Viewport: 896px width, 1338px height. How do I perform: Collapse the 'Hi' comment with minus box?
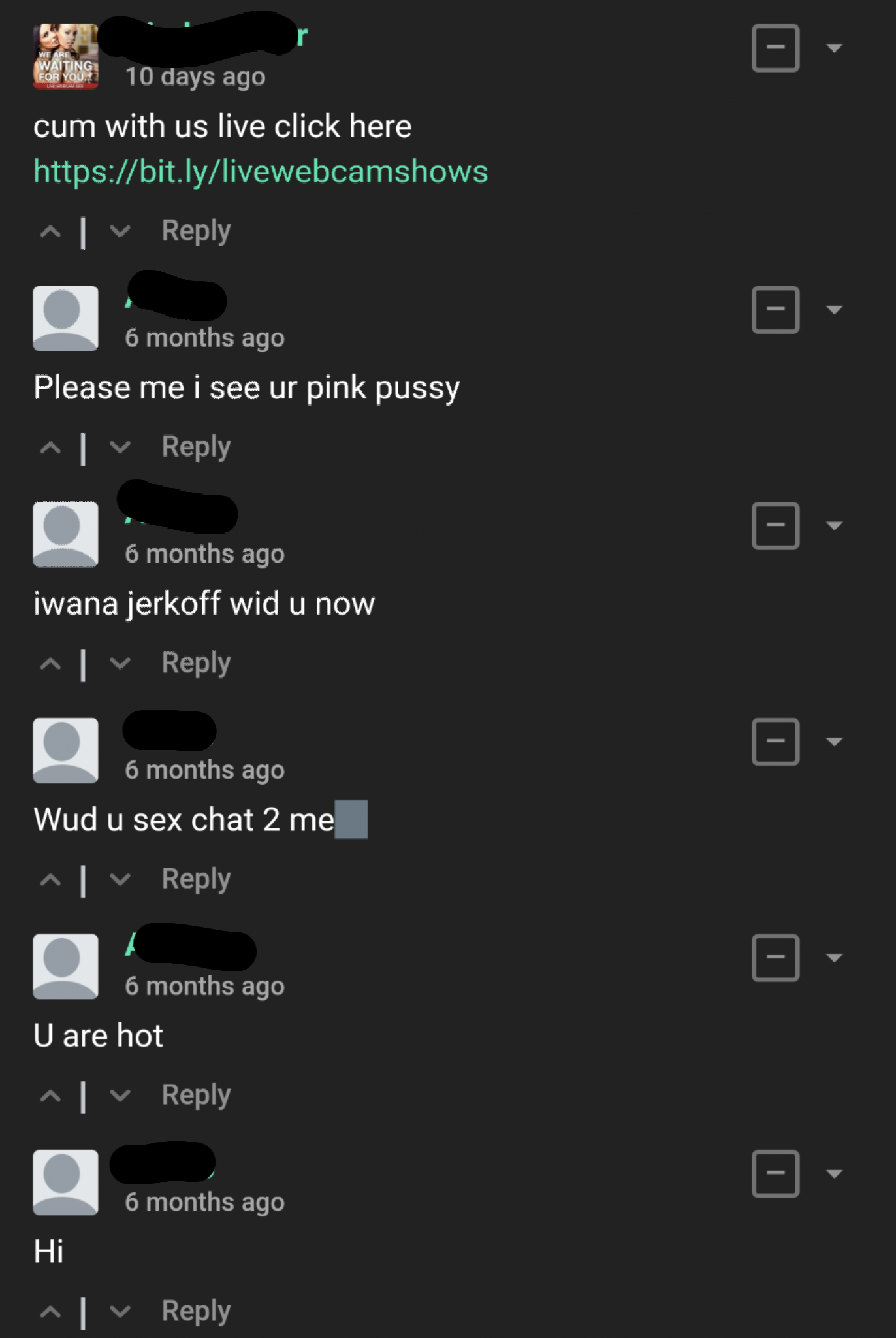775,1173
